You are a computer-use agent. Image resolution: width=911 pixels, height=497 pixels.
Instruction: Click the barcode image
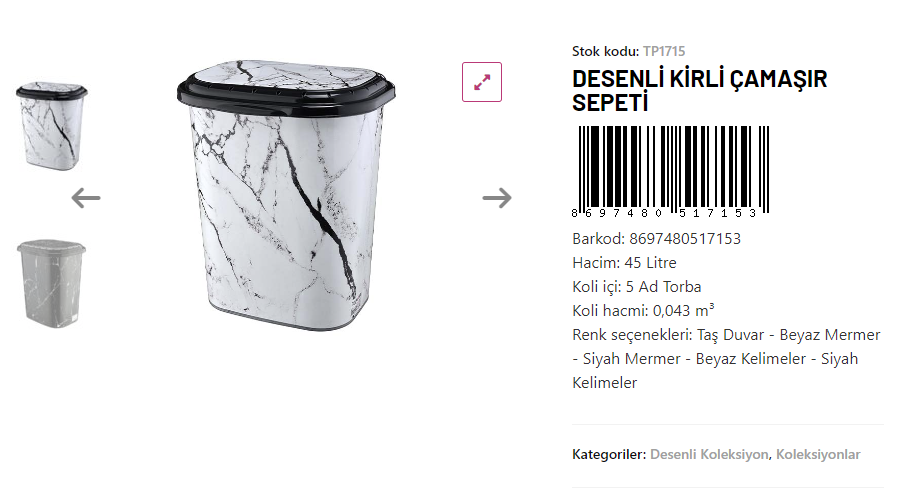[x=670, y=172]
